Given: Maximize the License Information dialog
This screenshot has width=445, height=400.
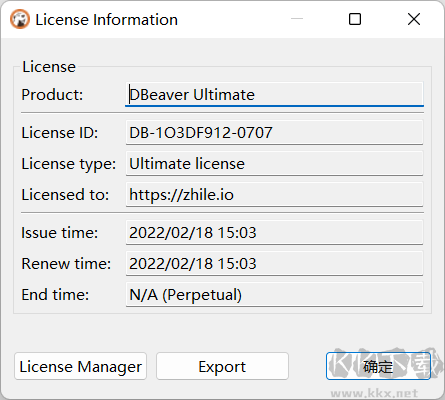Looking at the screenshot, I should pyautogui.click(x=355, y=19).
